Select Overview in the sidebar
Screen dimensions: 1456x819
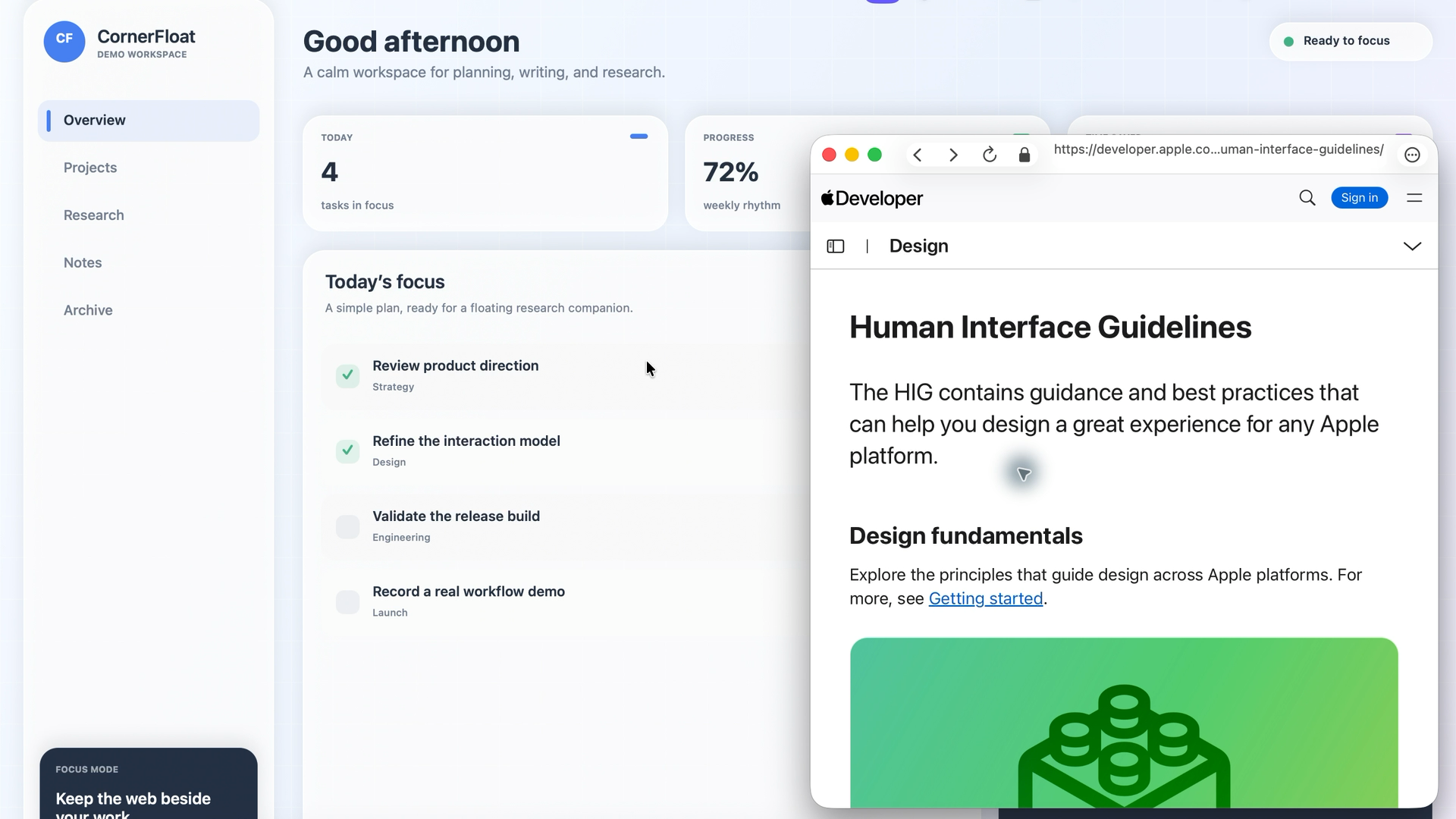click(x=149, y=121)
